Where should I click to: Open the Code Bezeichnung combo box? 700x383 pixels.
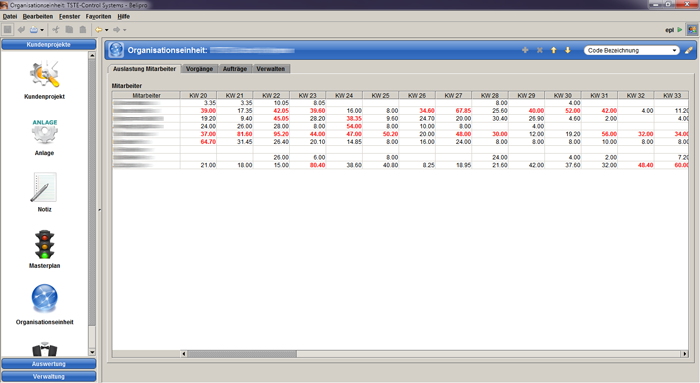[632, 50]
